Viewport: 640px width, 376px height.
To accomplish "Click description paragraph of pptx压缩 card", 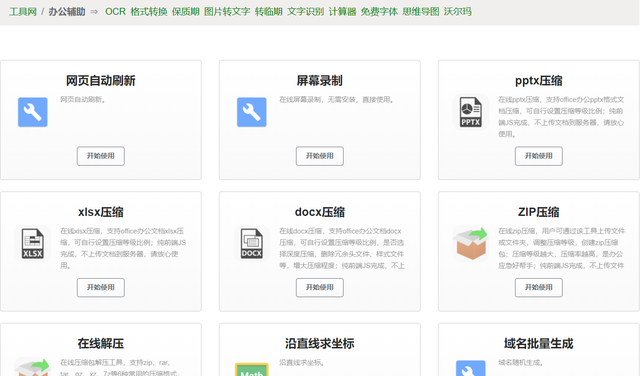I will coord(561,116).
